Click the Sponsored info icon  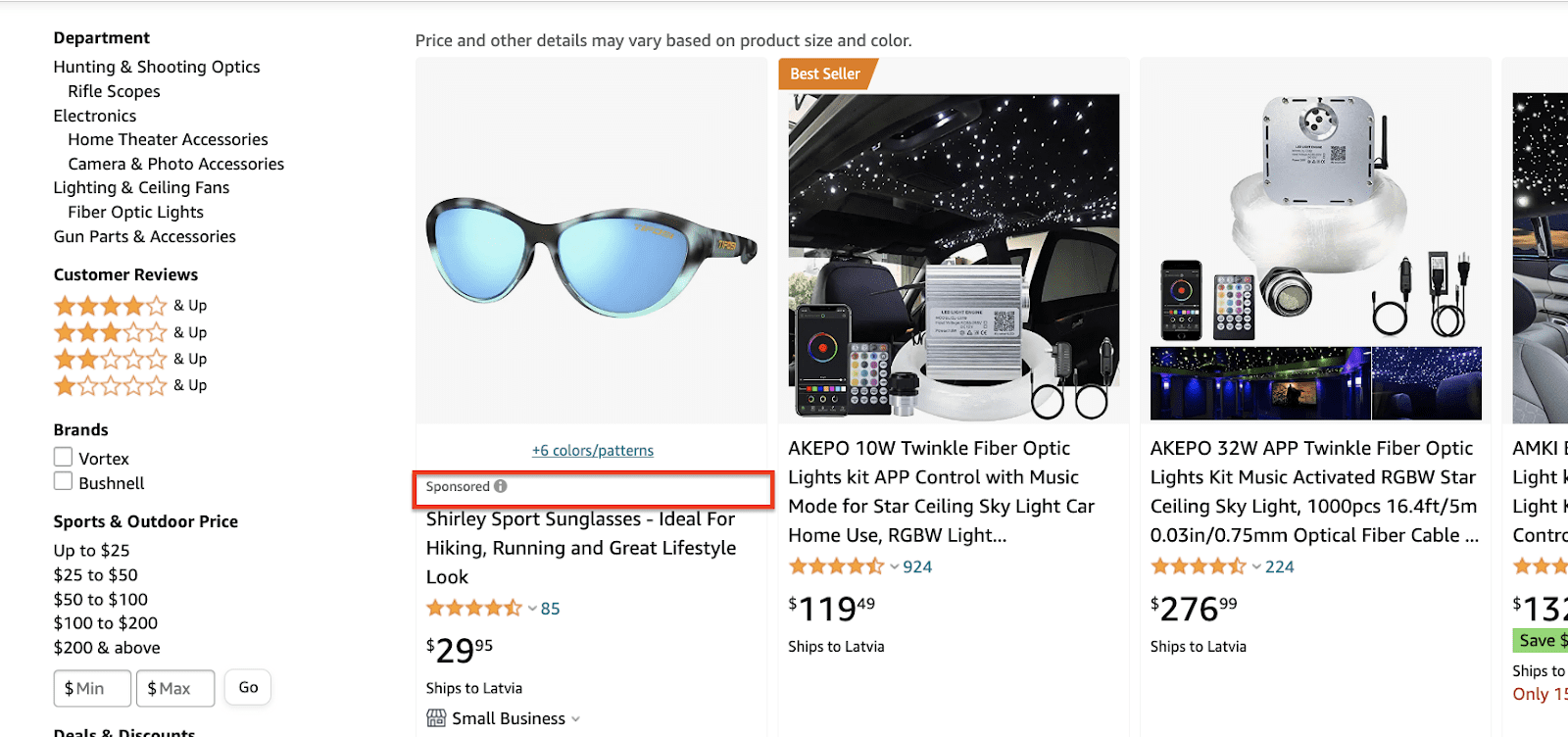point(501,486)
